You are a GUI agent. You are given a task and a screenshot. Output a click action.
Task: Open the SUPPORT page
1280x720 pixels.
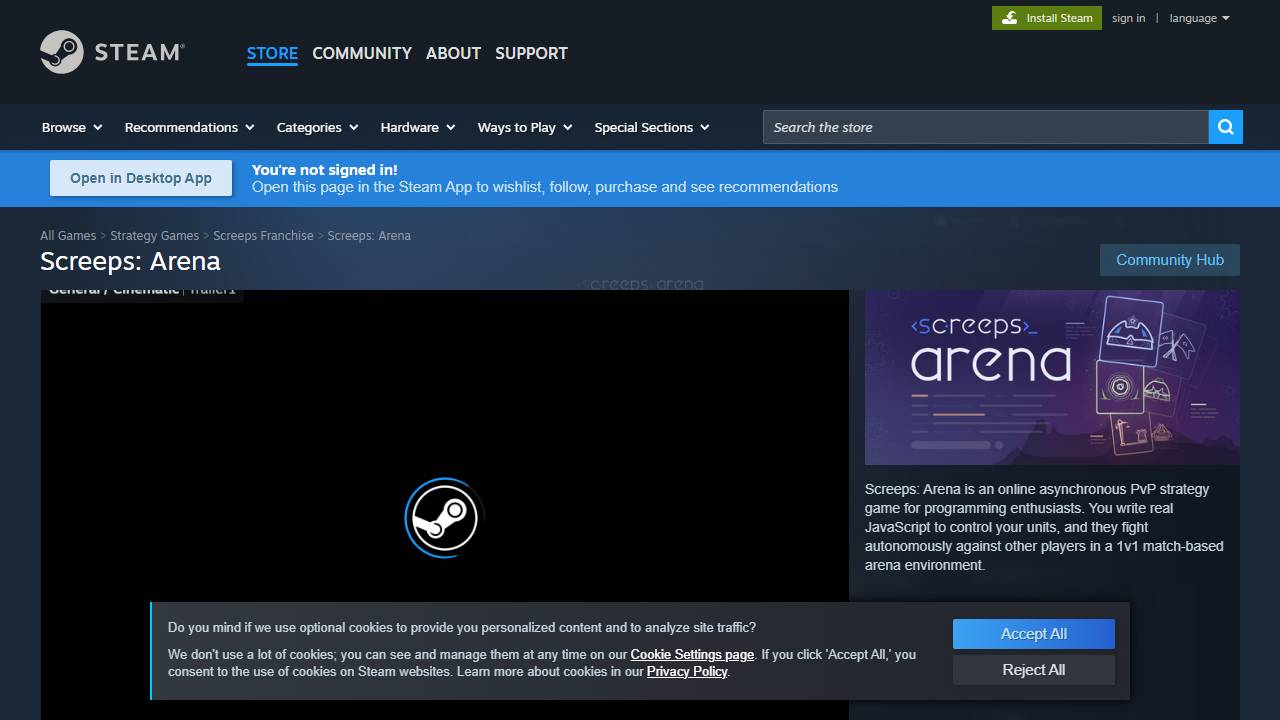pos(531,53)
